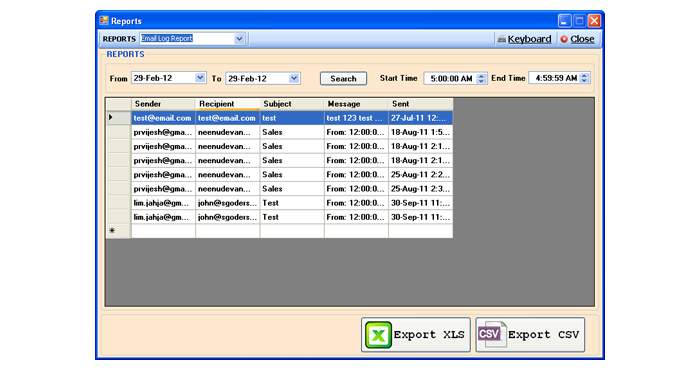Click the green Excel icon on Export XLS
The width and height of the screenshot is (700, 371).
pos(378,335)
